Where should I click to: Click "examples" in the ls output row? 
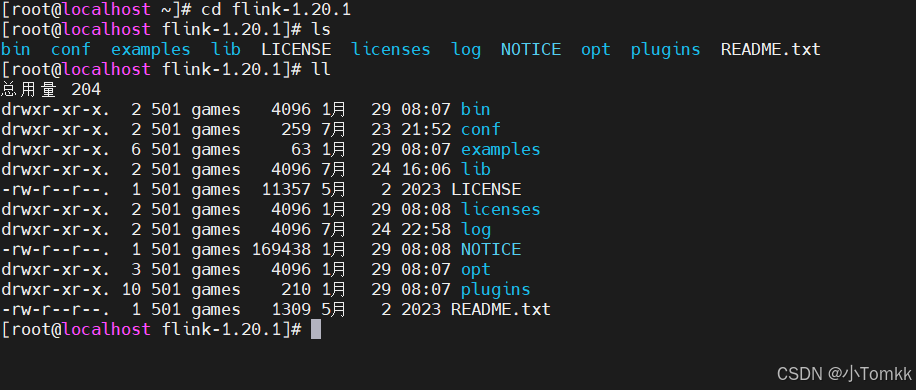pyautogui.click(x=151, y=50)
